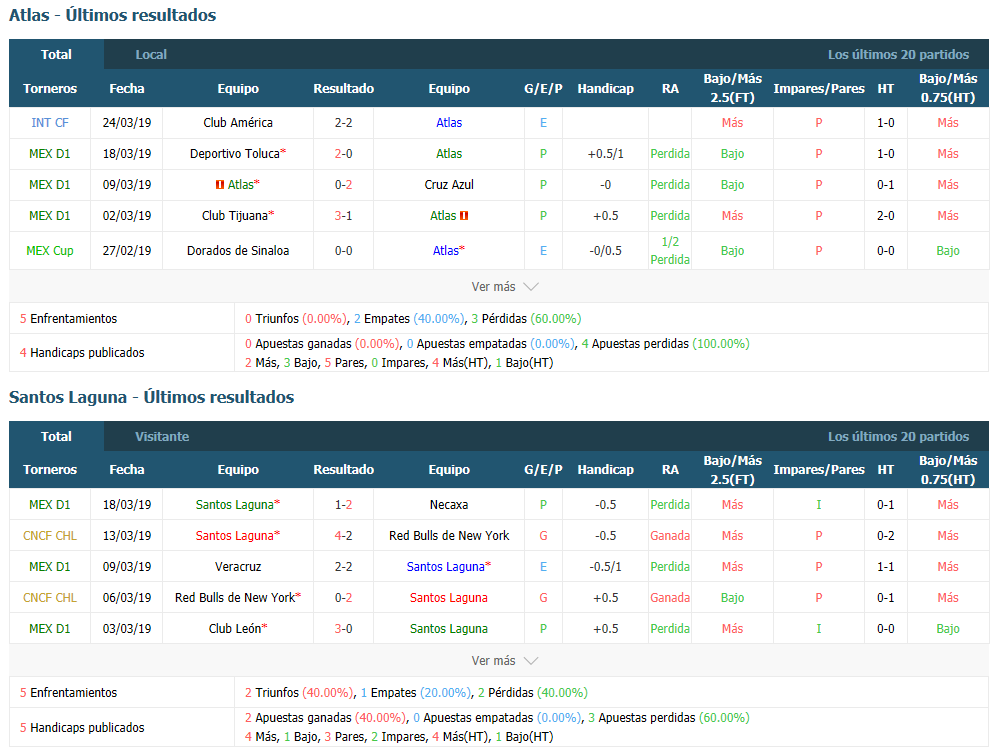Click the red card icon beside Atlas on 09/03/19
The image size is (994, 749).
click(220, 185)
